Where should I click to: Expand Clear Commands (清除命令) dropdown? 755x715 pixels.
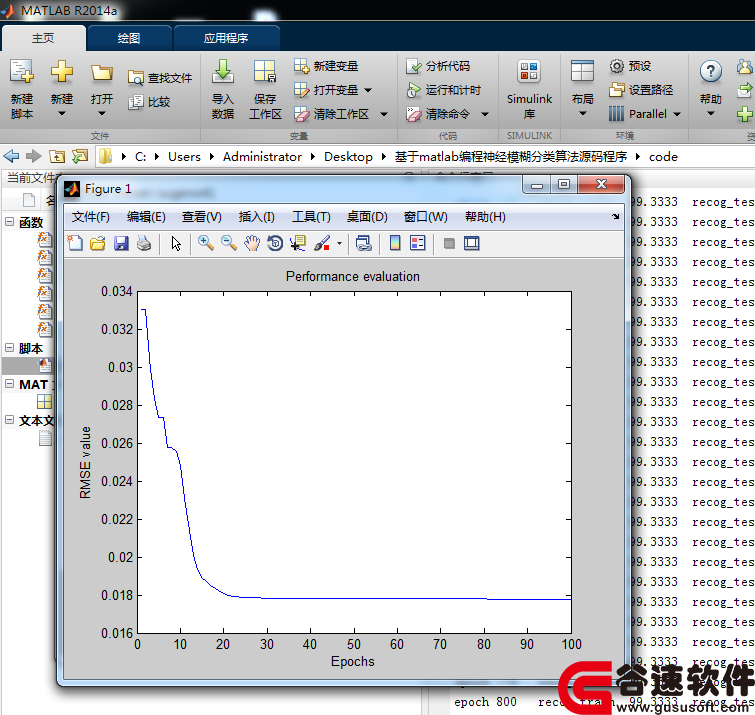(x=485, y=114)
